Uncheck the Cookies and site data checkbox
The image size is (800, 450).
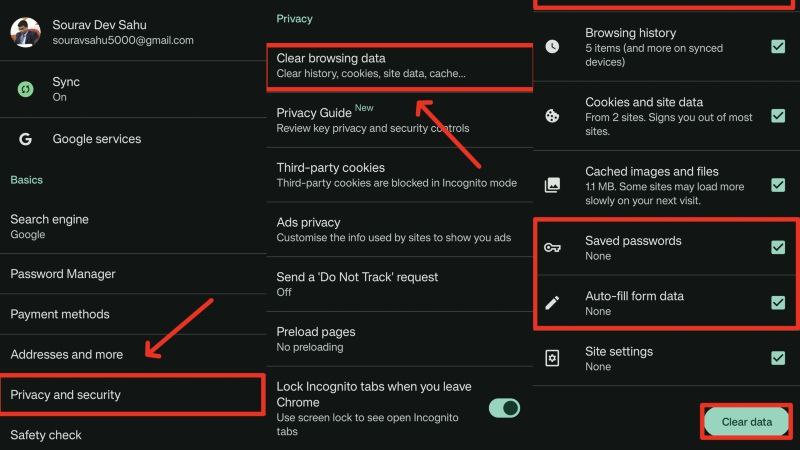coord(778,116)
